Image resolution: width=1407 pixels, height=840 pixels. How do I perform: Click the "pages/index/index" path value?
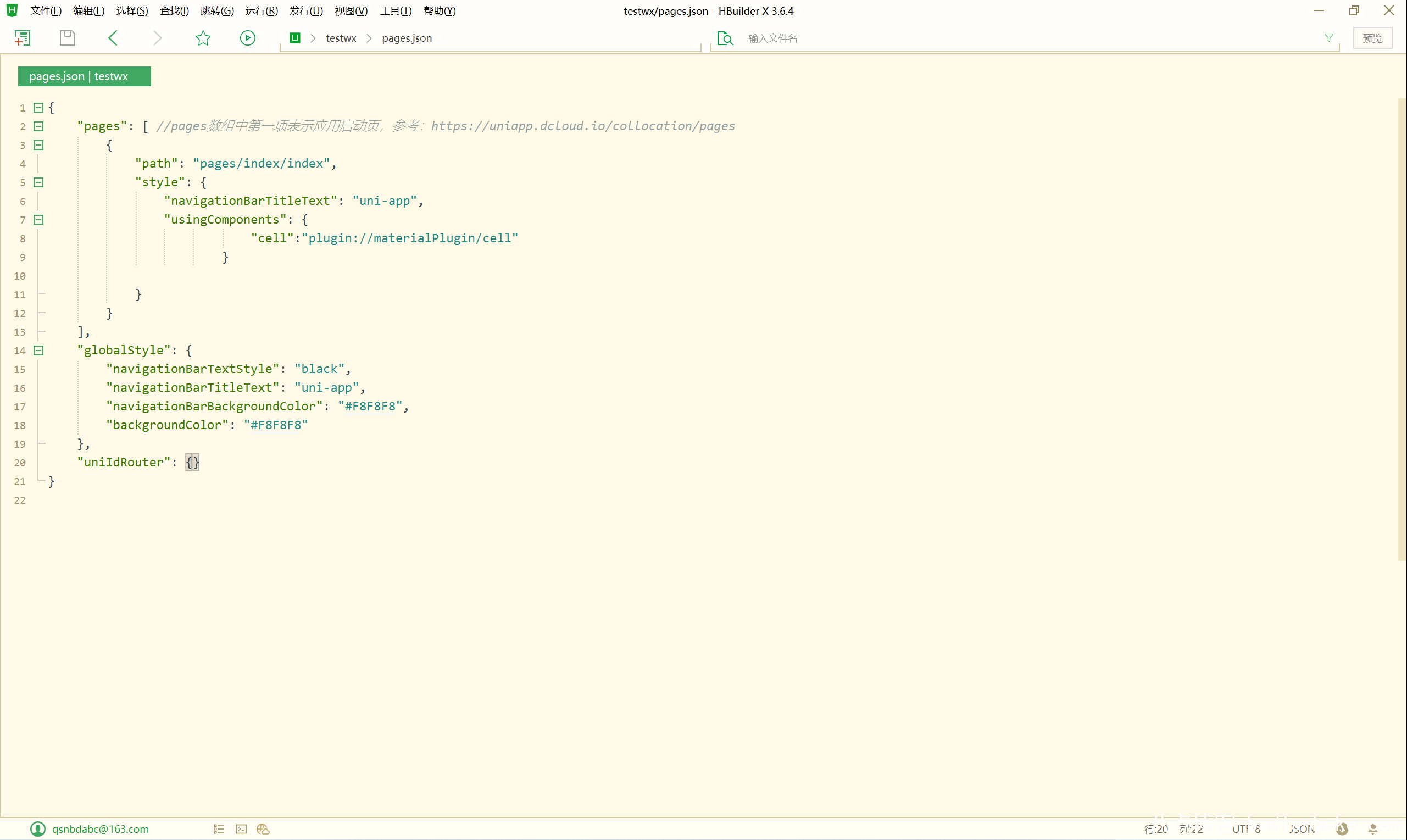tap(262, 164)
